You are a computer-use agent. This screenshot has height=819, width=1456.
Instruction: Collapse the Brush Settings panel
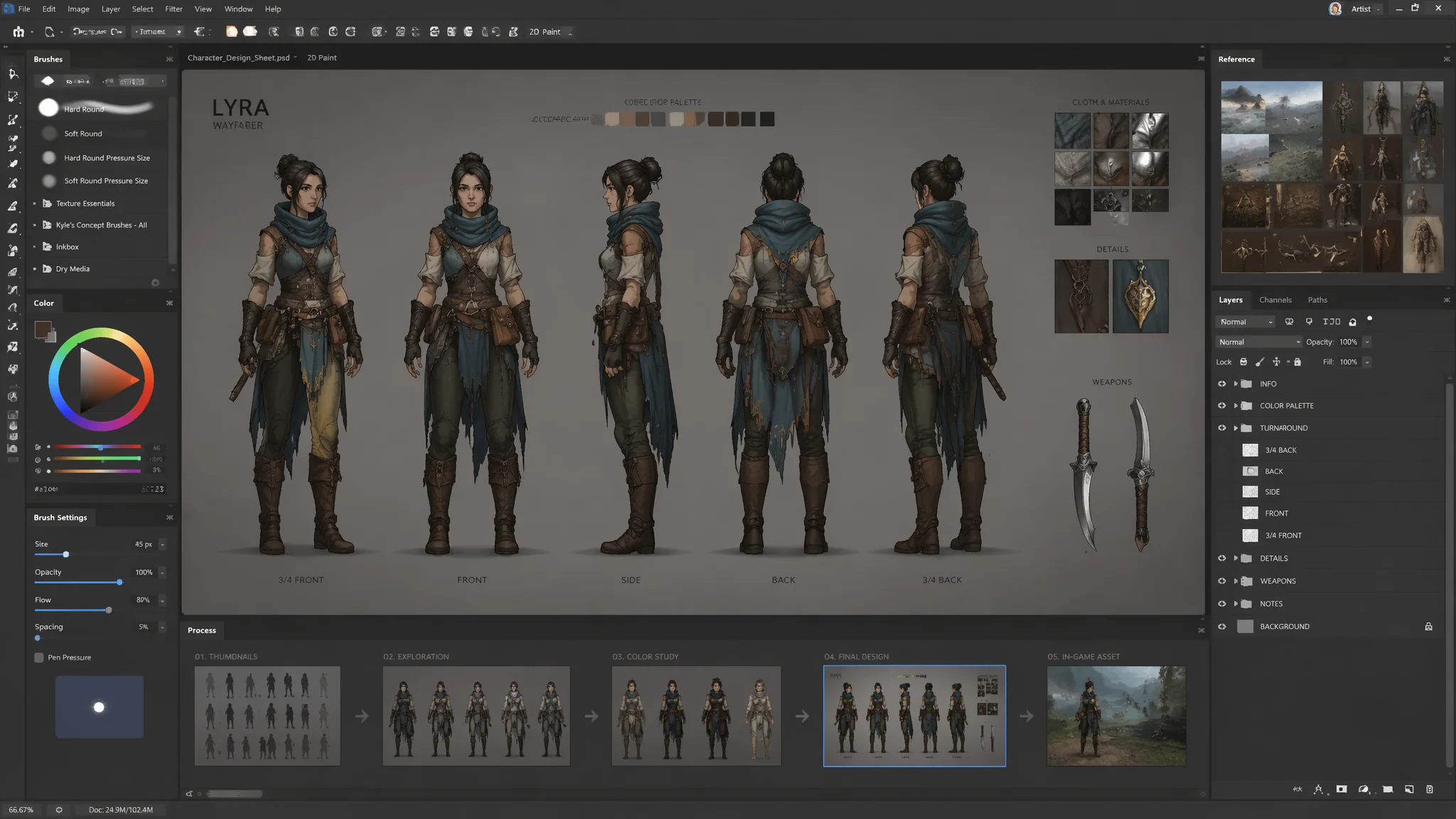(x=169, y=518)
